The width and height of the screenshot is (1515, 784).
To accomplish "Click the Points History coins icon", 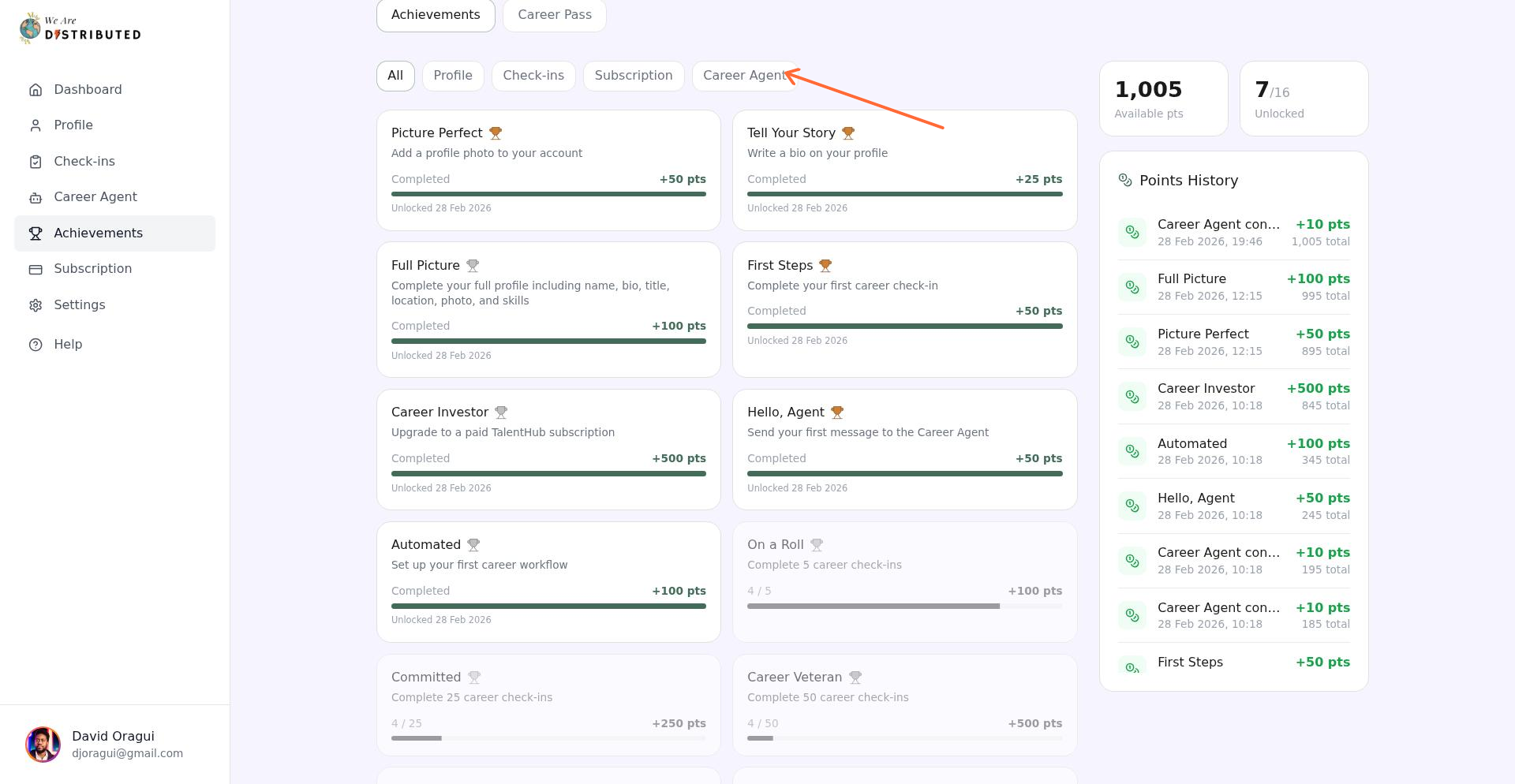I will point(1125,180).
